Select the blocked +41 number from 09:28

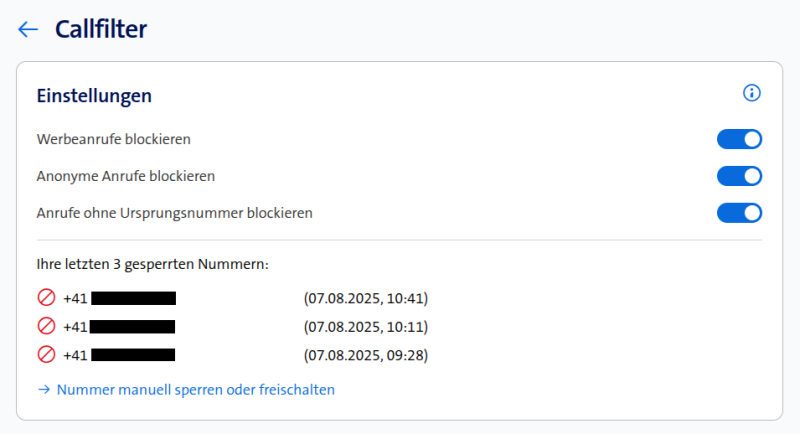[119, 354]
